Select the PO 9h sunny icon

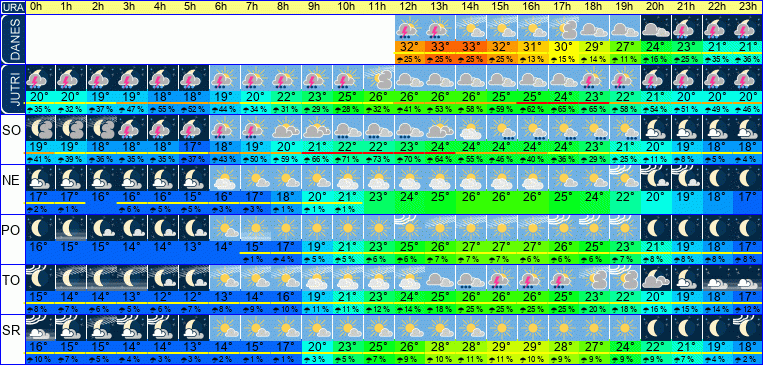point(317,228)
